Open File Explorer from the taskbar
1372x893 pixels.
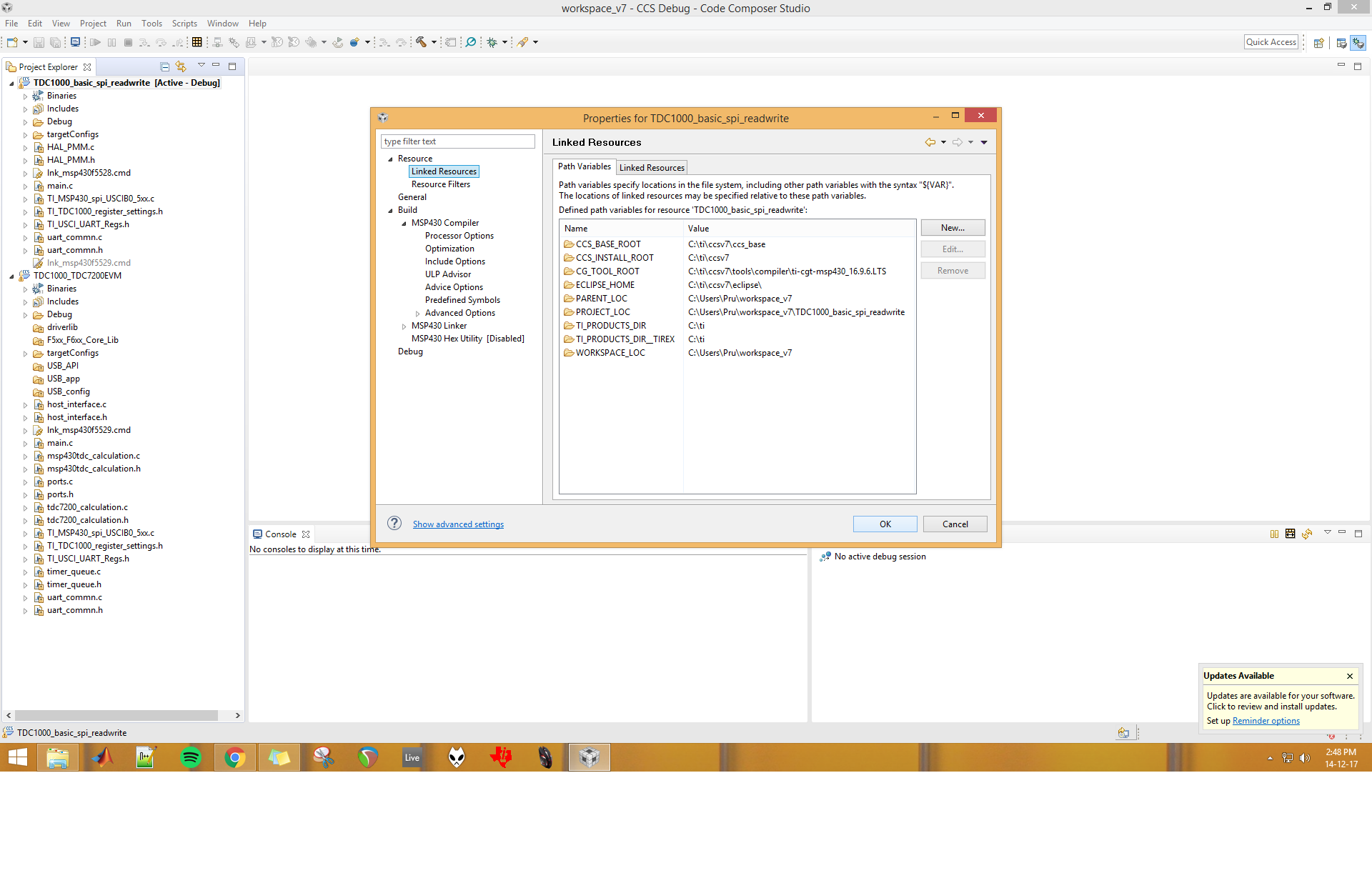57,757
